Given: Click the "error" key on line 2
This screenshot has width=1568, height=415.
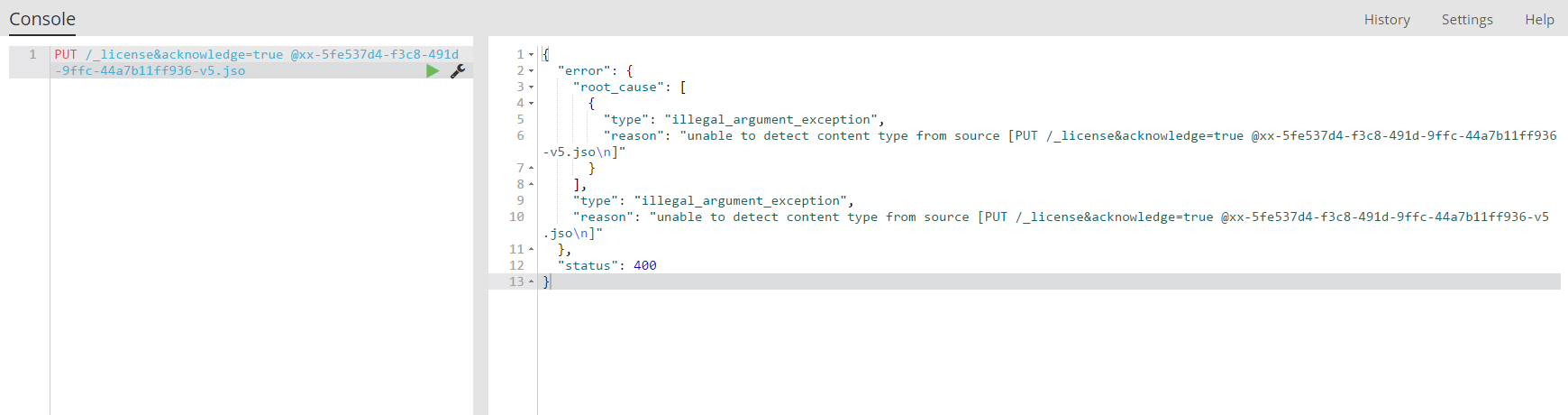Looking at the screenshot, I should click(584, 70).
